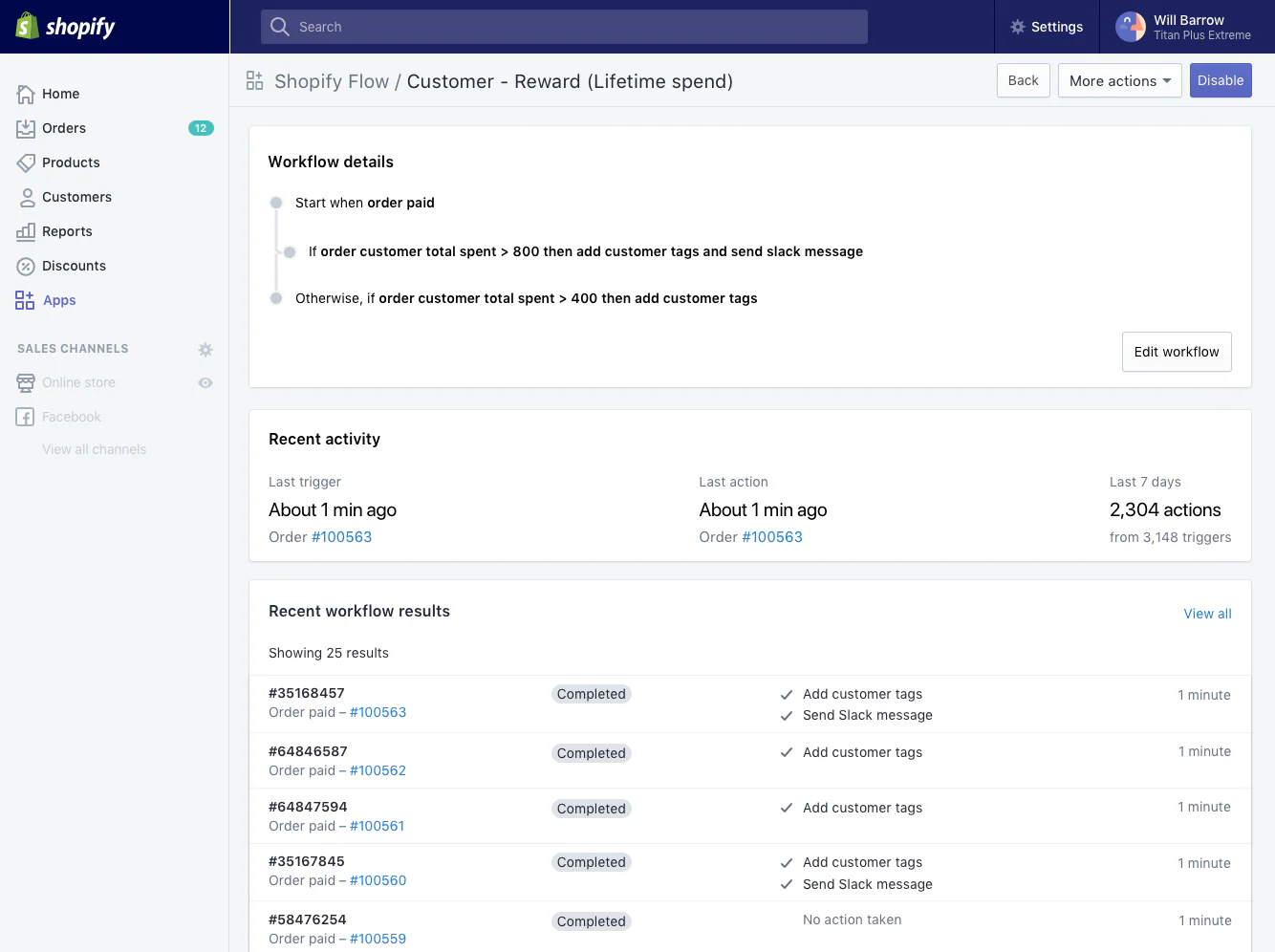Click the Customers person icon
This screenshot has height=952, width=1275.
tap(28, 197)
